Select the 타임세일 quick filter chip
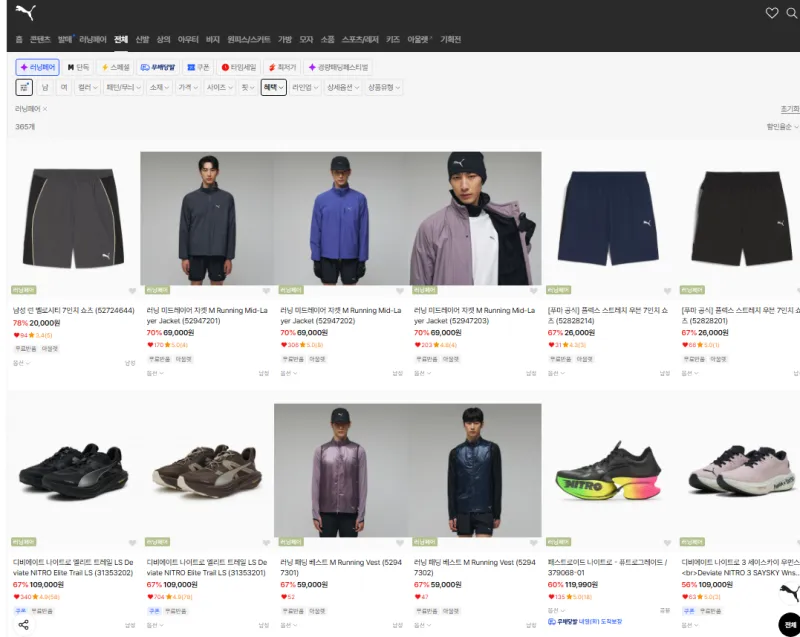This screenshot has width=800, height=637. click(x=239, y=67)
